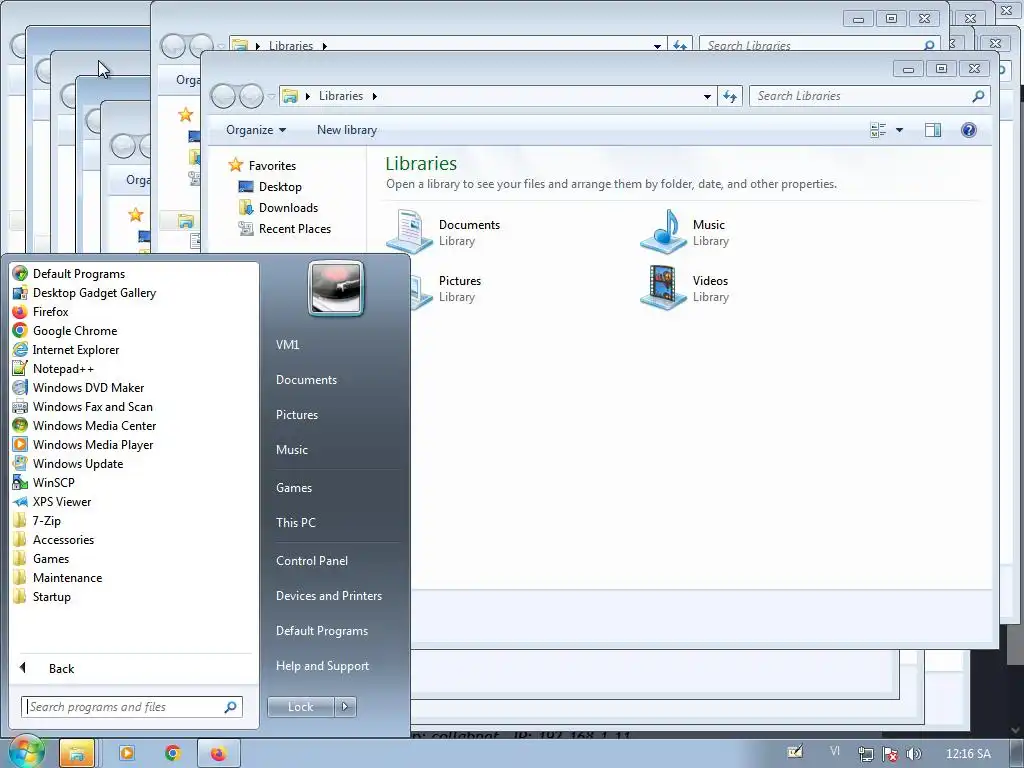Click the Search Libraries field in the front window
This screenshot has height=768, width=1024.
coord(869,96)
